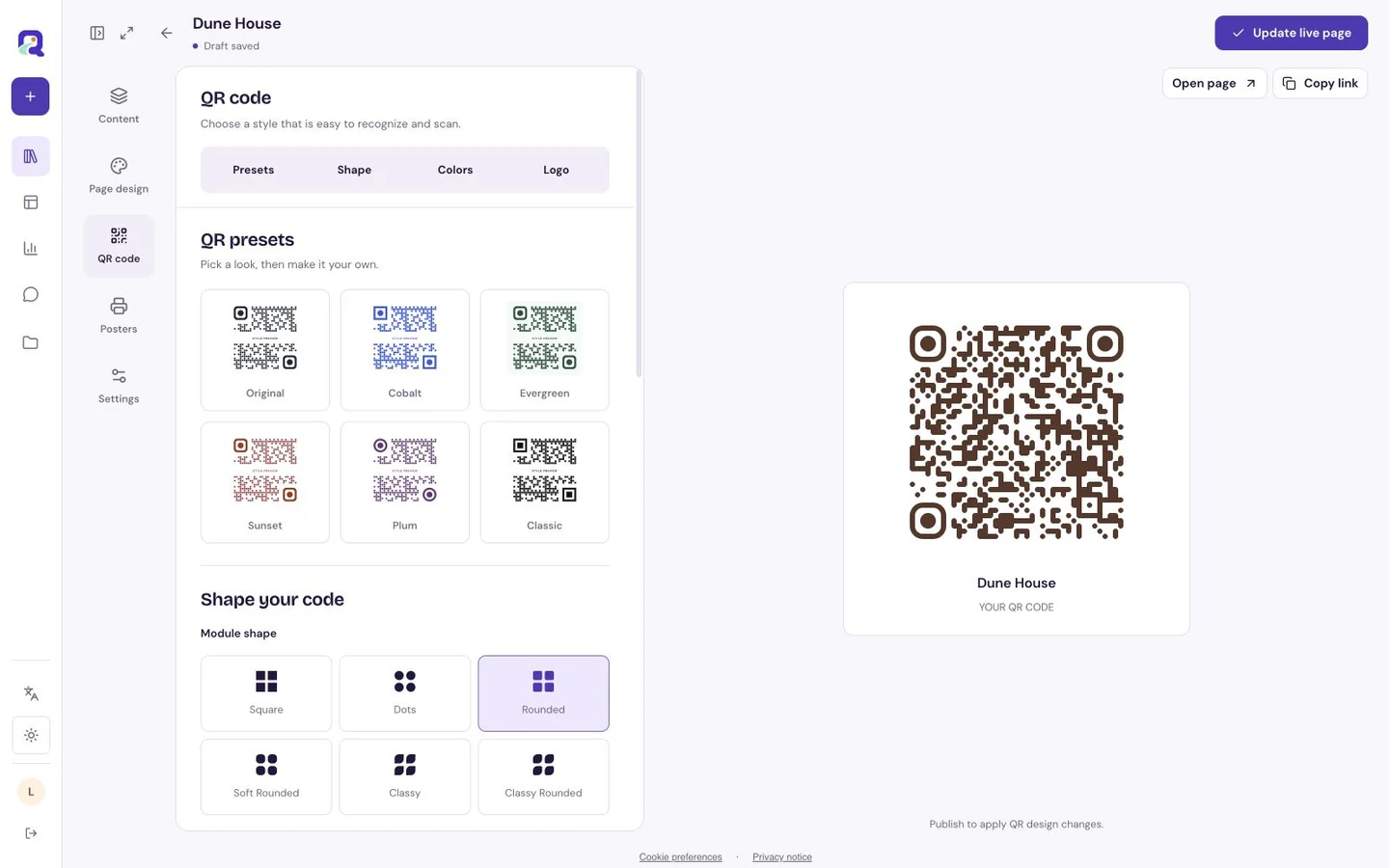
Task: Click the app logo icon
Action: [31, 42]
